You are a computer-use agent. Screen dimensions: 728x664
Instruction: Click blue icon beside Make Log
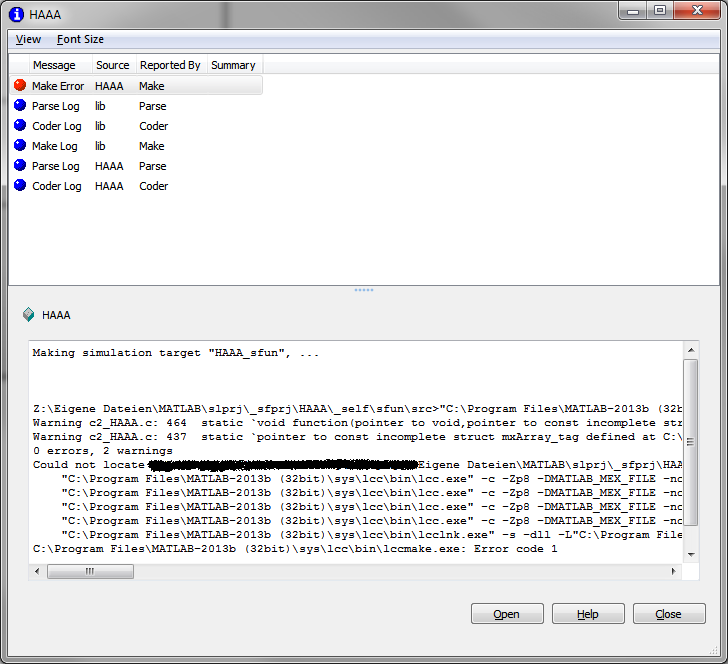click(20, 146)
